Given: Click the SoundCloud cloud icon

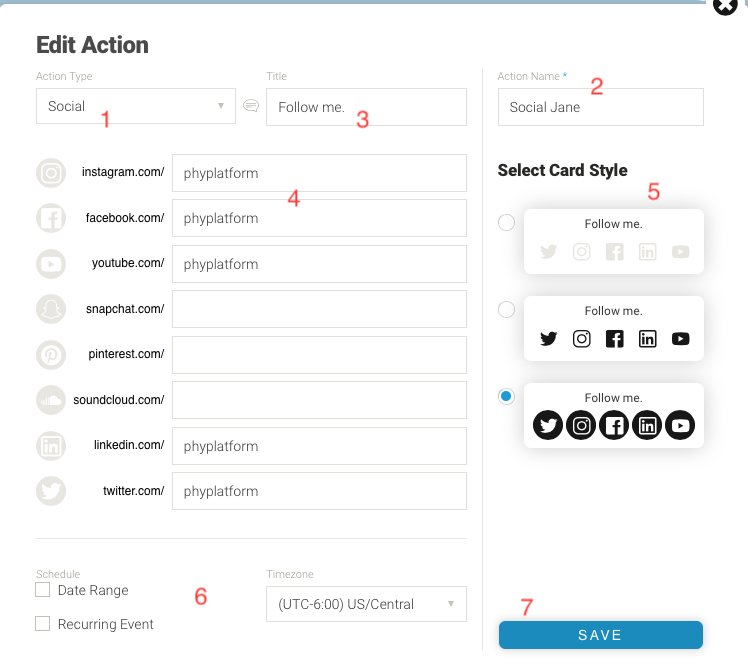Looking at the screenshot, I should pyautogui.click(x=51, y=400).
